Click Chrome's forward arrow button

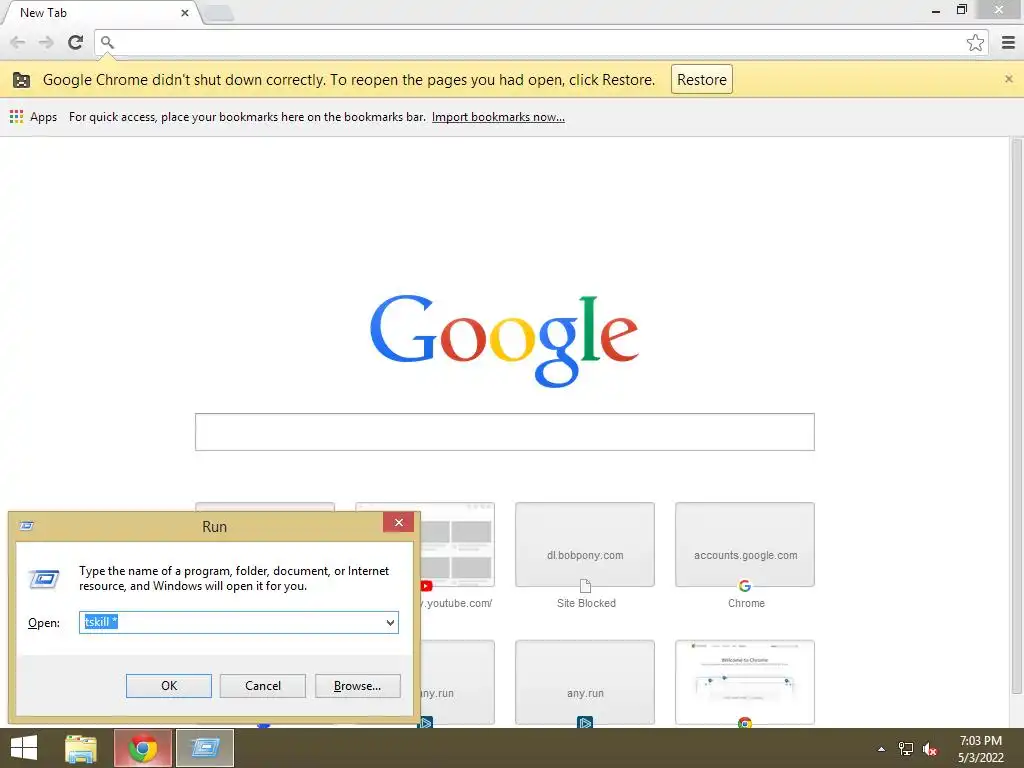[x=46, y=42]
